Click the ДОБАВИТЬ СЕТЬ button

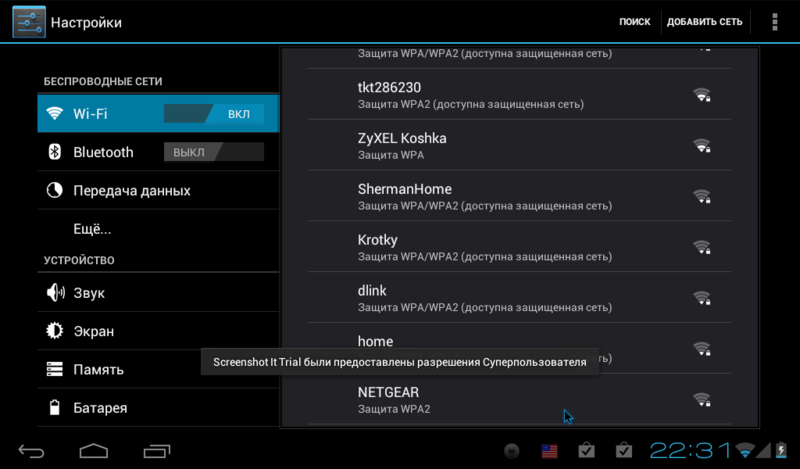(x=705, y=22)
